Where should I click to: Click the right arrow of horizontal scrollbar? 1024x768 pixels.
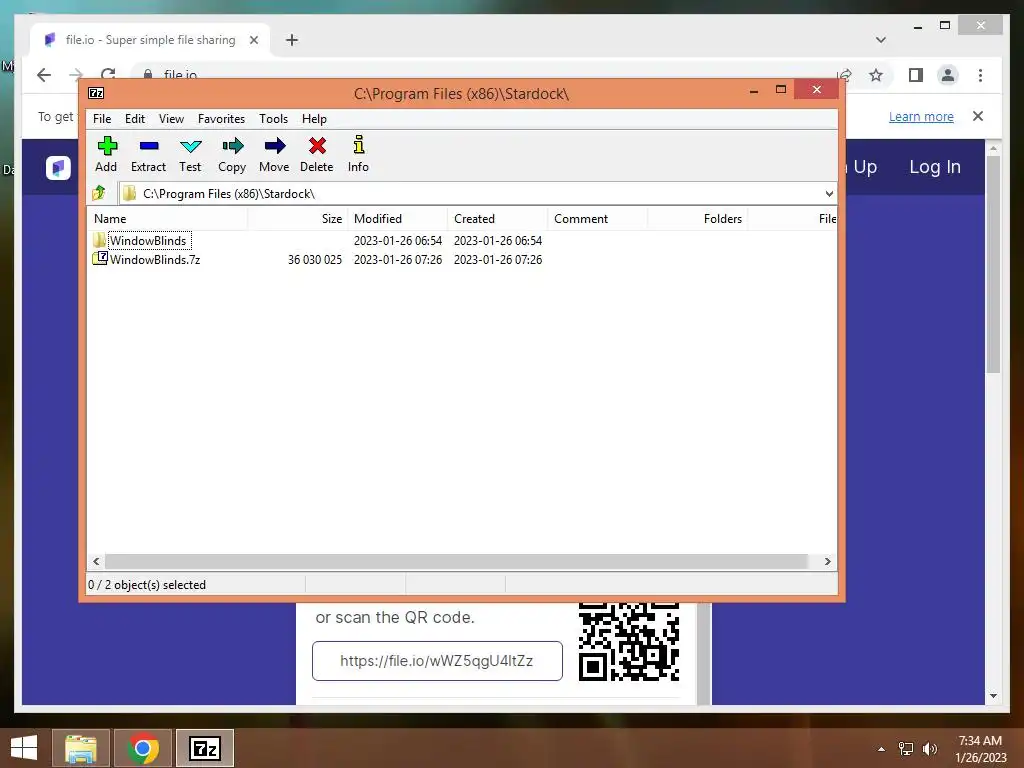pos(827,562)
